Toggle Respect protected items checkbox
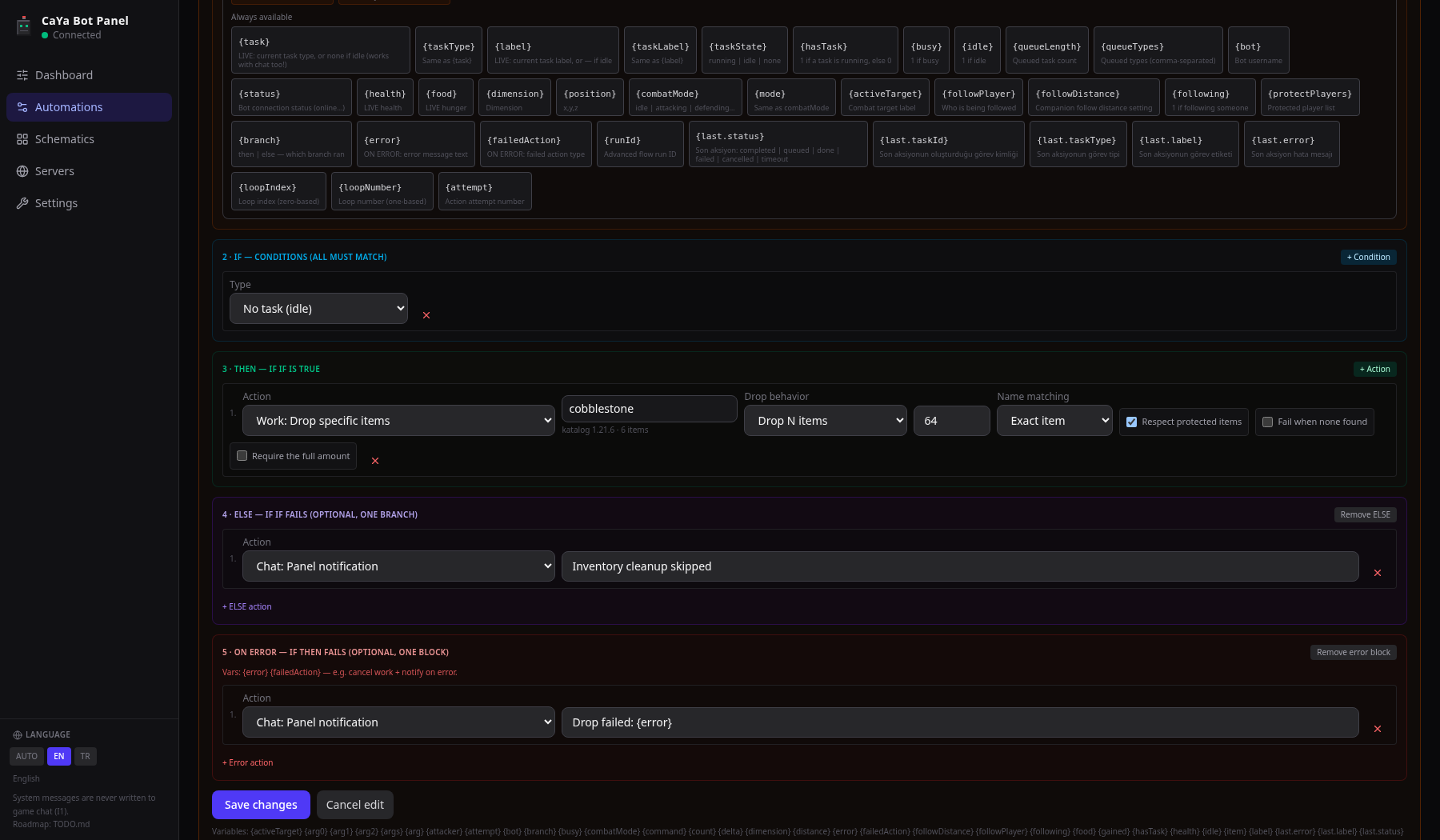Image resolution: width=1440 pixels, height=840 pixels. pyautogui.click(x=1132, y=422)
